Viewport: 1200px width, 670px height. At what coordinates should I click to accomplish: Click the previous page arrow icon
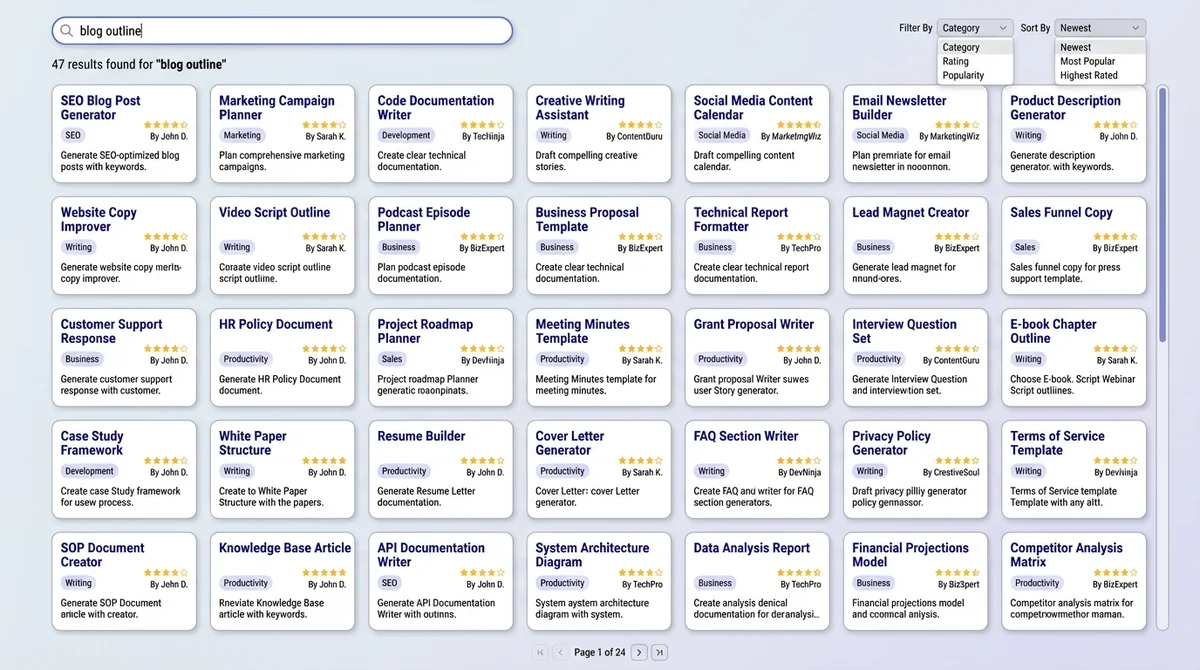(x=560, y=652)
